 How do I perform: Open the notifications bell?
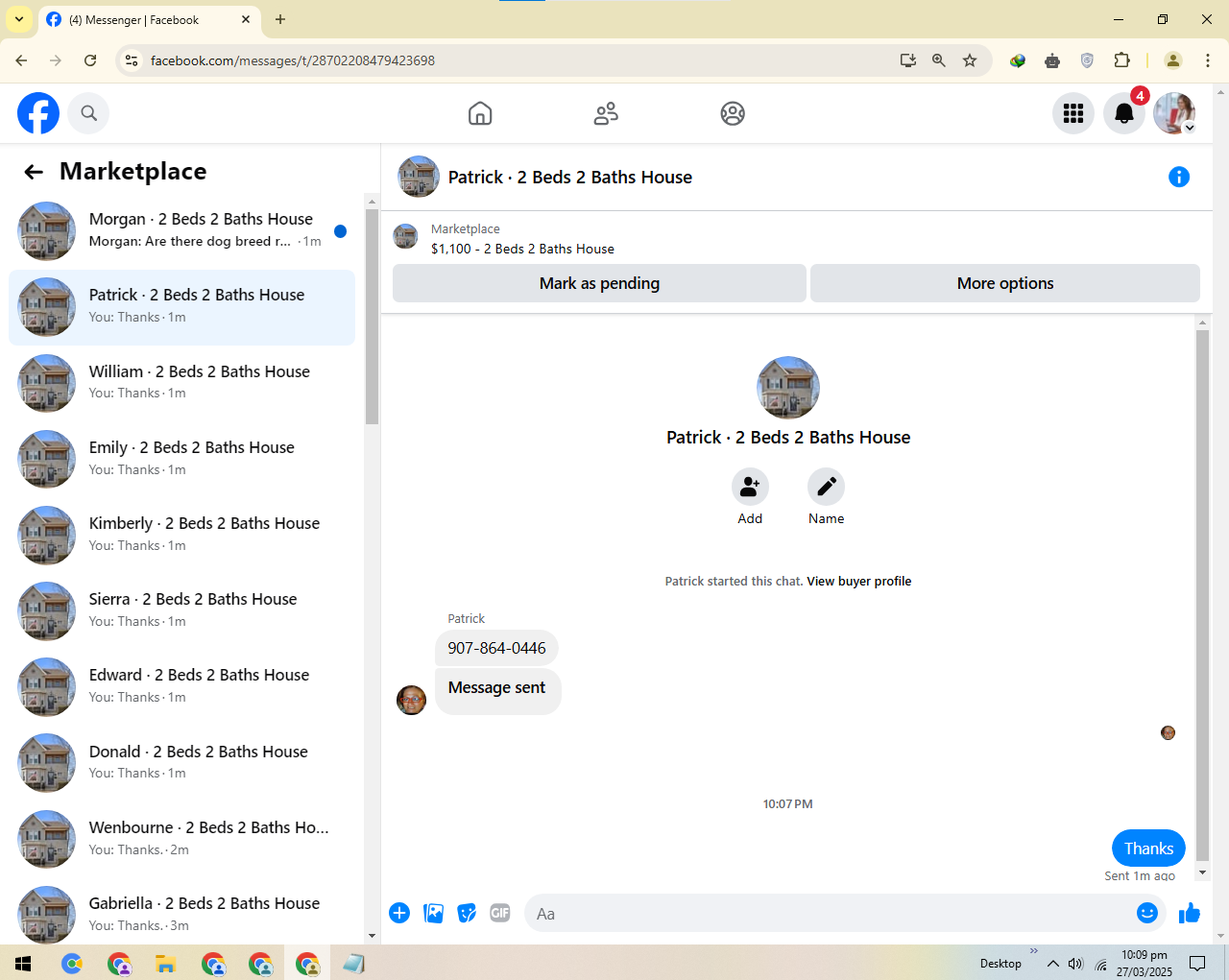click(1124, 113)
